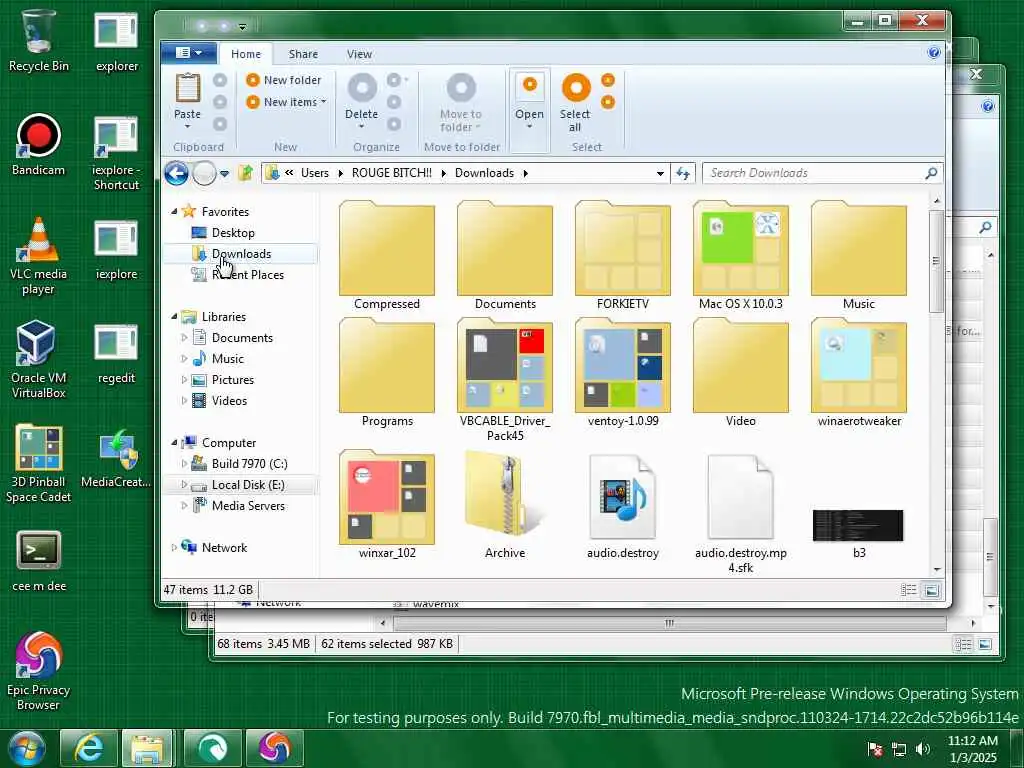This screenshot has width=1024, height=768.
Task: Select the winxar_102 folder
Action: pyautogui.click(x=387, y=505)
